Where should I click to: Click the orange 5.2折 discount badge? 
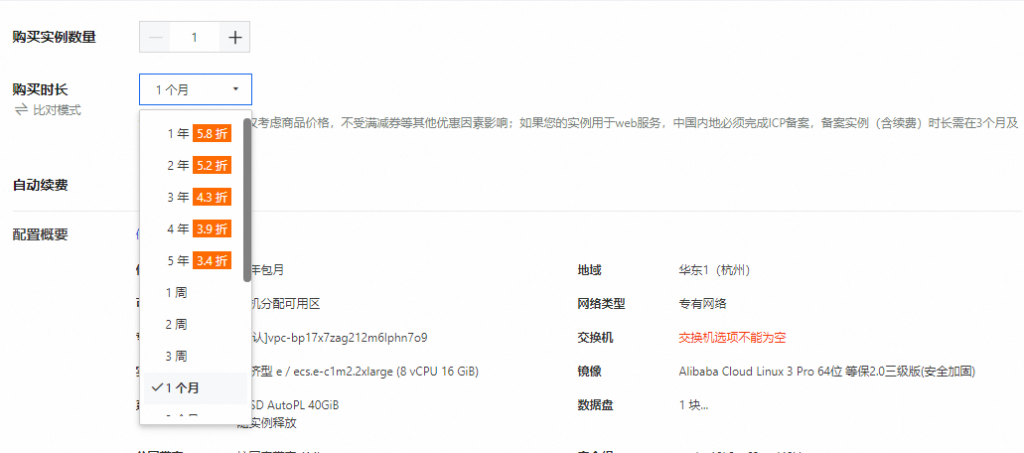point(212,165)
